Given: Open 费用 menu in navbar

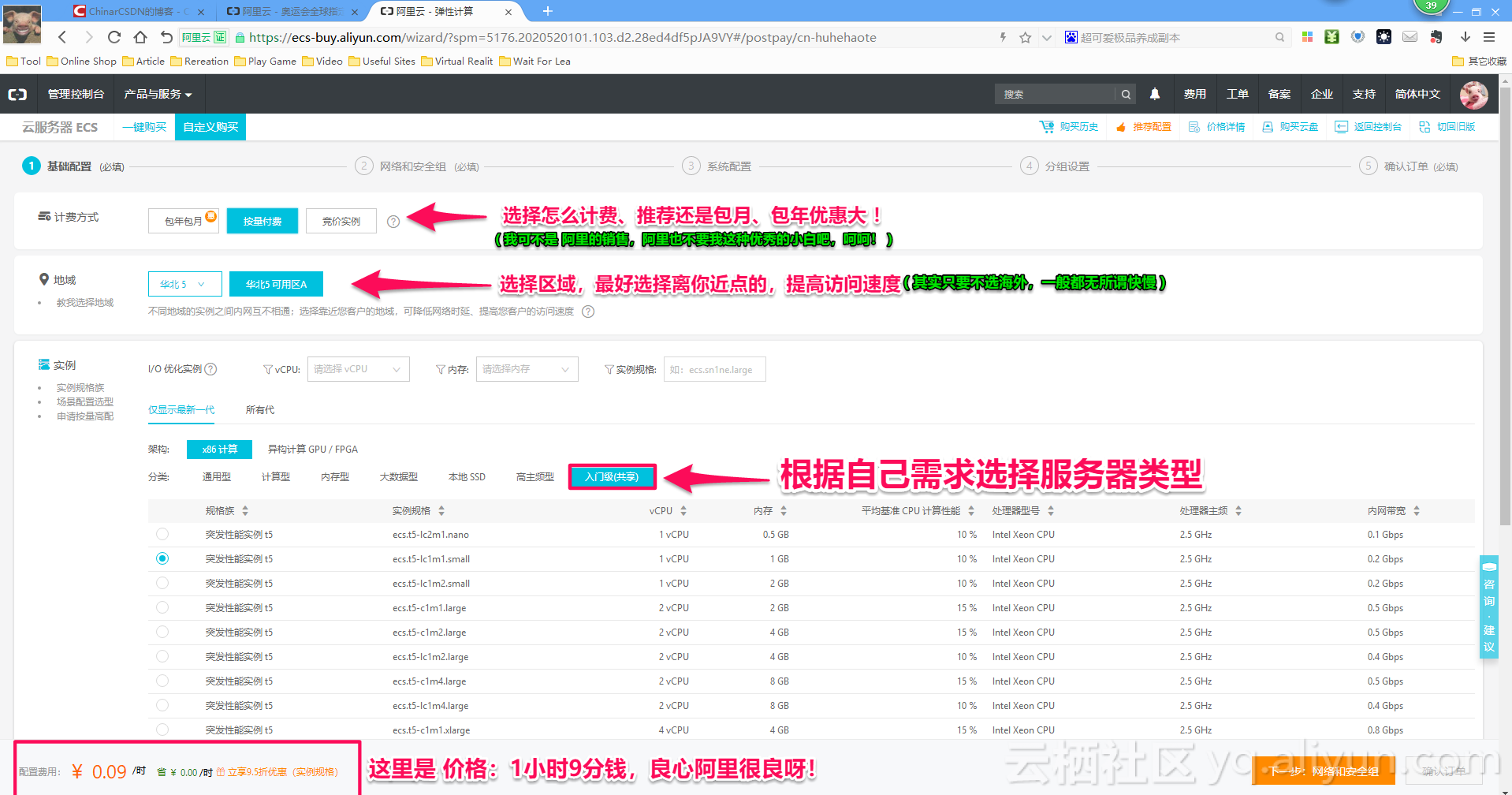Looking at the screenshot, I should pyautogui.click(x=1195, y=94).
